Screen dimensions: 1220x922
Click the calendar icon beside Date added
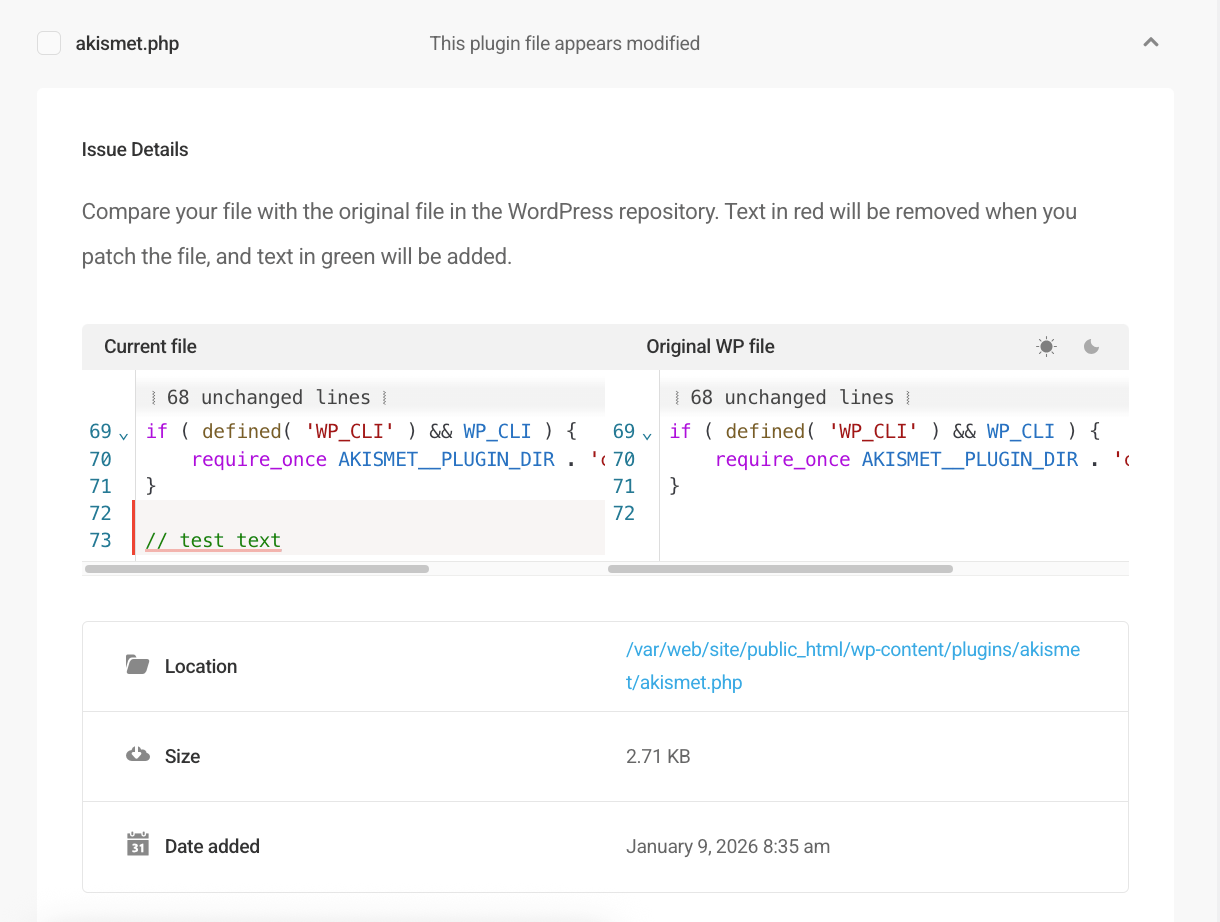pos(139,845)
